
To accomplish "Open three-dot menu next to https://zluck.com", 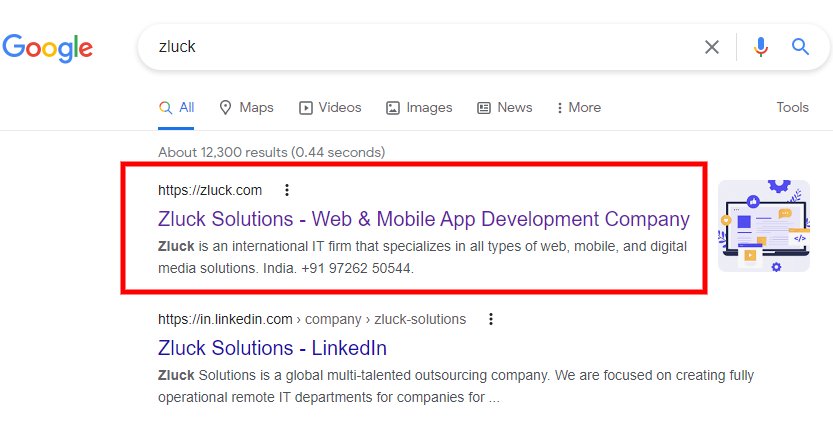I will tap(287, 190).
